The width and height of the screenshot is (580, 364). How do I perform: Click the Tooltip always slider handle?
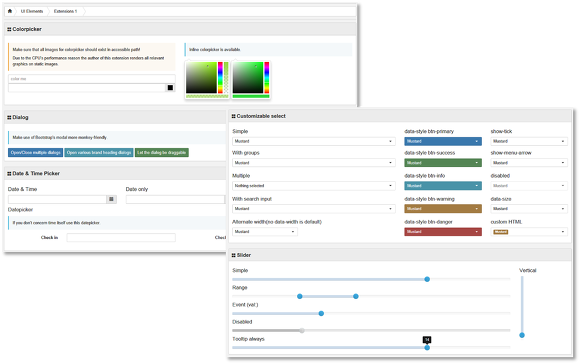click(x=427, y=348)
